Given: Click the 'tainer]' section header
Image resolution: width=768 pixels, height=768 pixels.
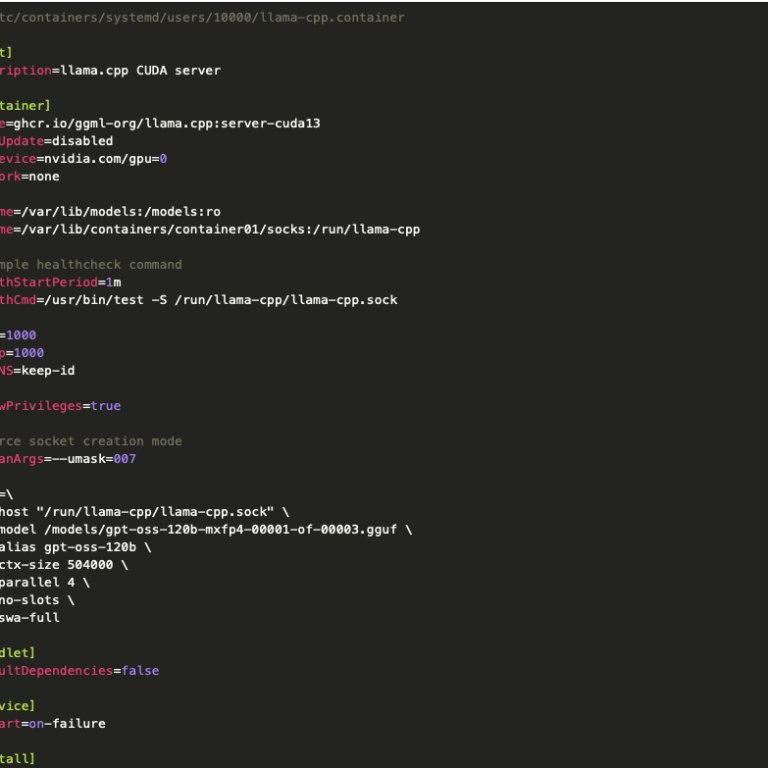Looking at the screenshot, I should click(x=25, y=106).
